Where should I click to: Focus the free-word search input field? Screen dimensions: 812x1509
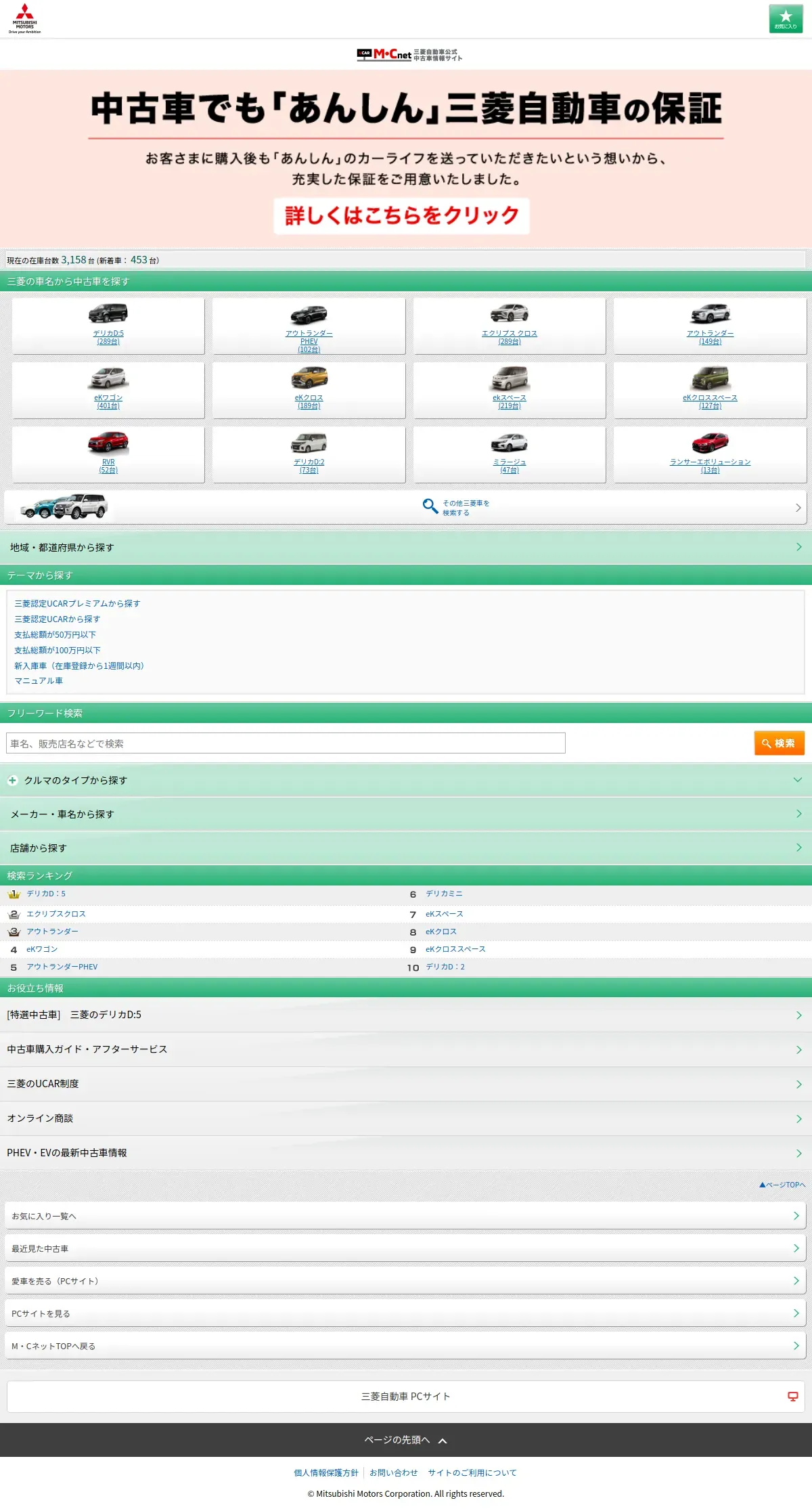(286, 743)
